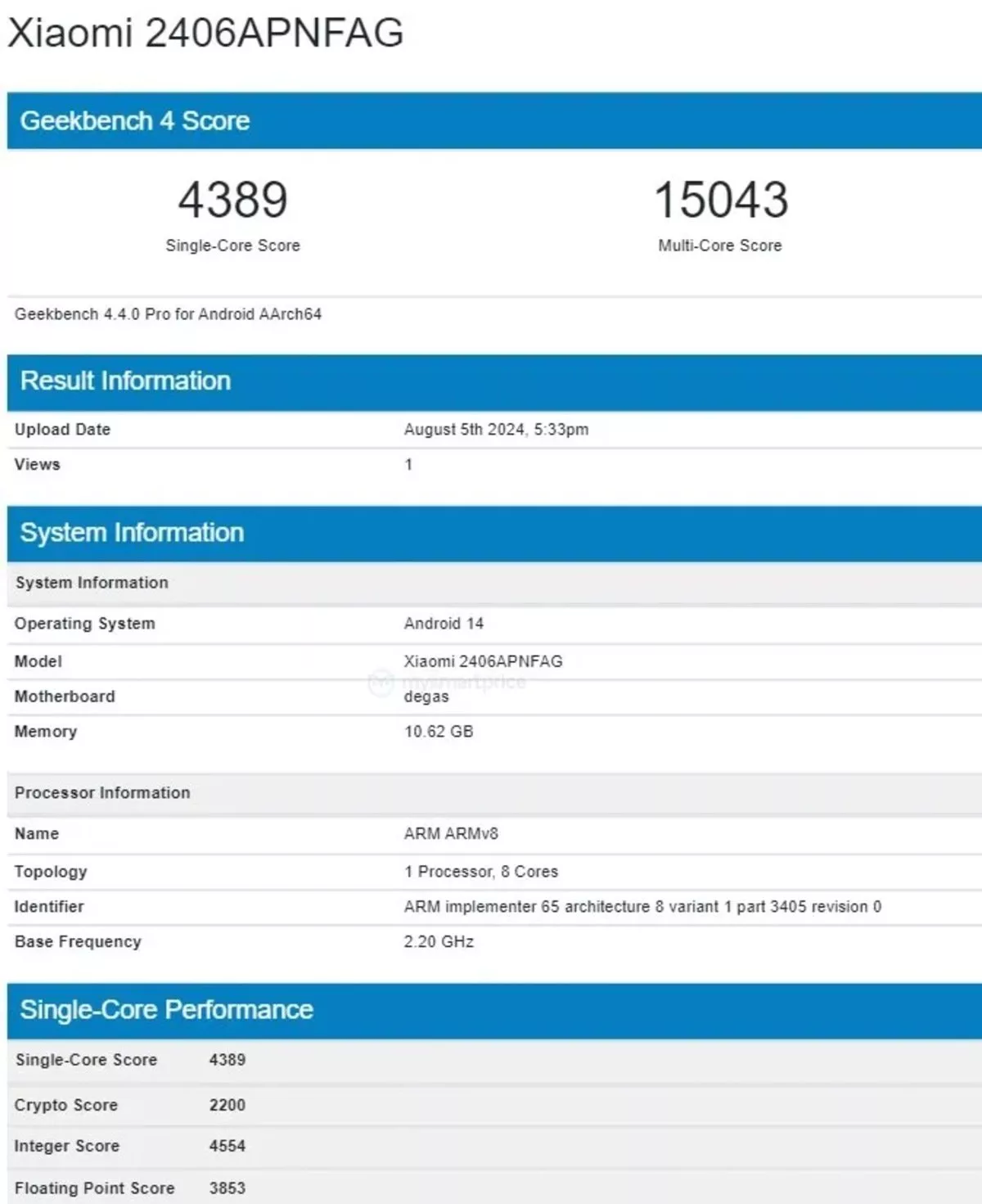Image resolution: width=982 pixels, height=1204 pixels.
Task: Select the System Information section header
Action: point(133,532)
